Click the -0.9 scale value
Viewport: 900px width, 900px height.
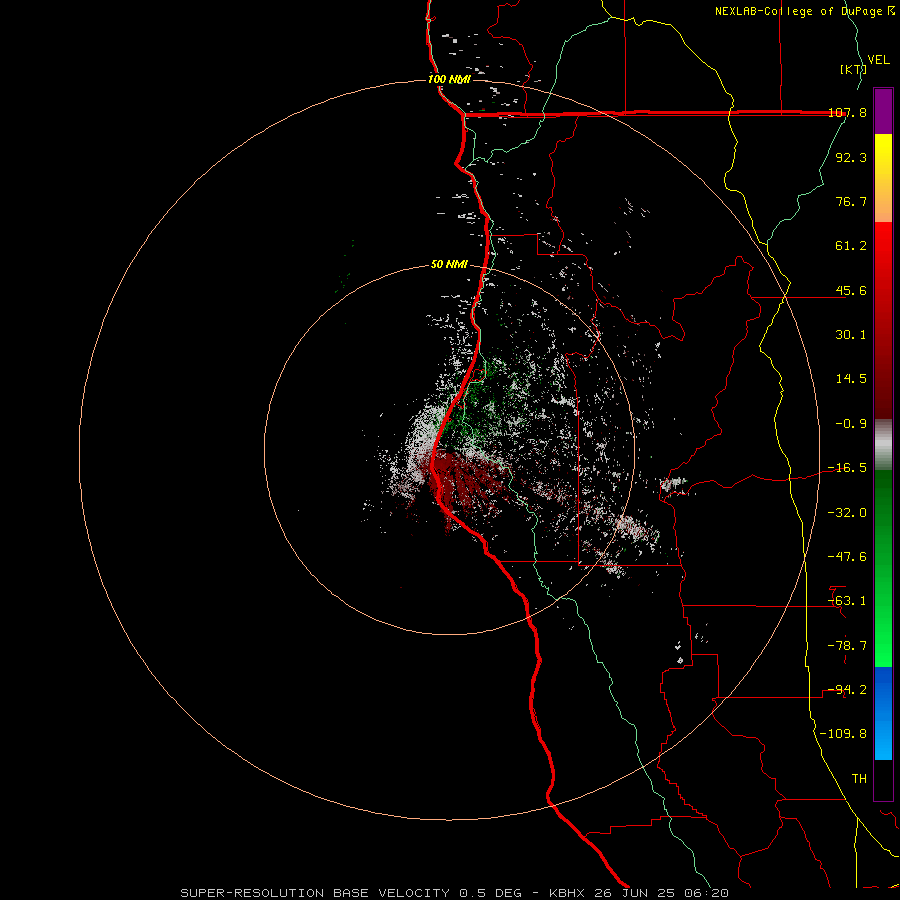coord(851,424)
